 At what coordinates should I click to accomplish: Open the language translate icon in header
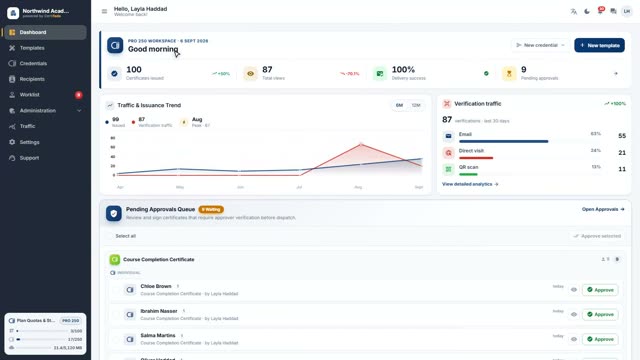(573, 11)
